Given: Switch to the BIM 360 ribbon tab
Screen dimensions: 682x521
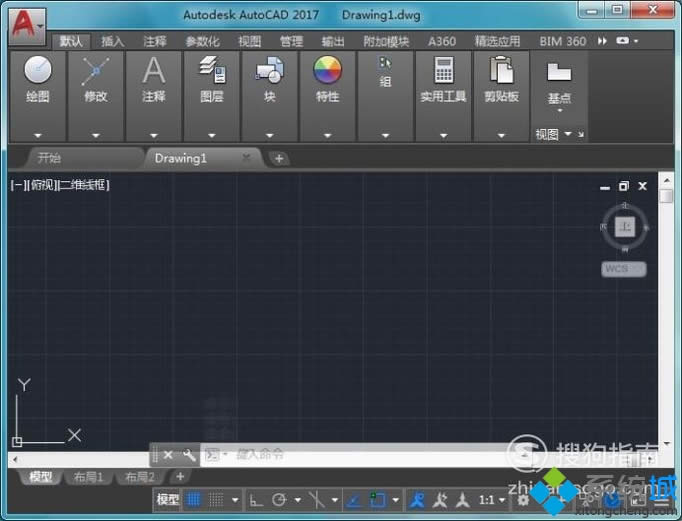Looking at the screenshot, I should coord(563,41).
